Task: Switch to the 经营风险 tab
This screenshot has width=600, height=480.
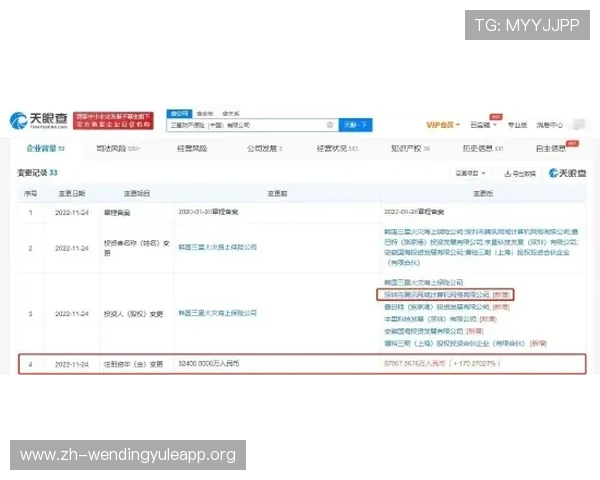Action: [x=192, y=149]
